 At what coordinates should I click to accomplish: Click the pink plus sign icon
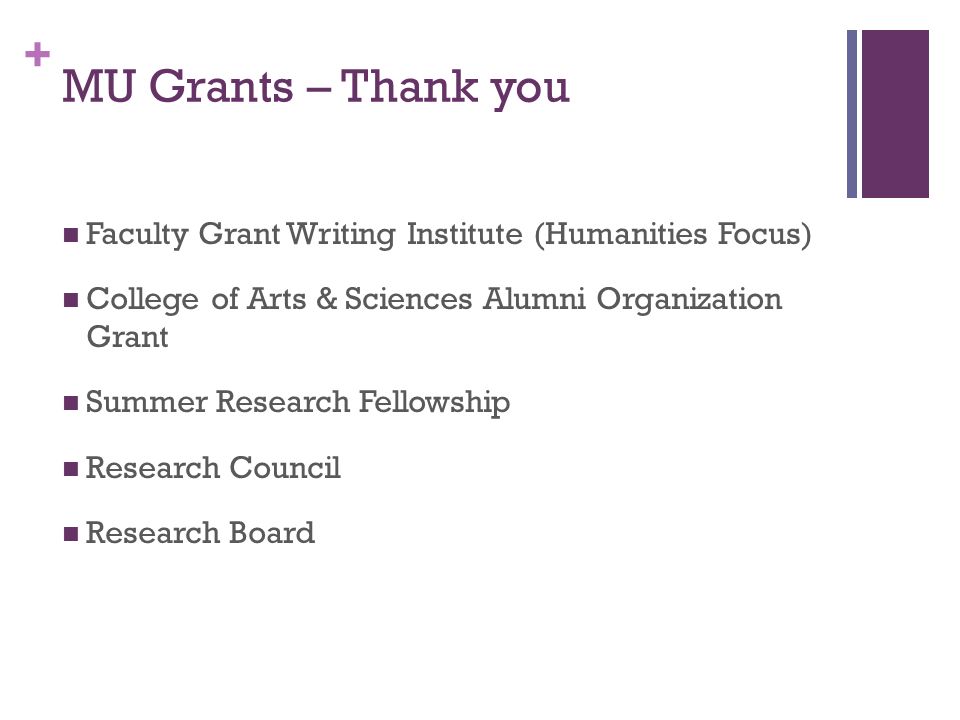(x=37, y=54)
